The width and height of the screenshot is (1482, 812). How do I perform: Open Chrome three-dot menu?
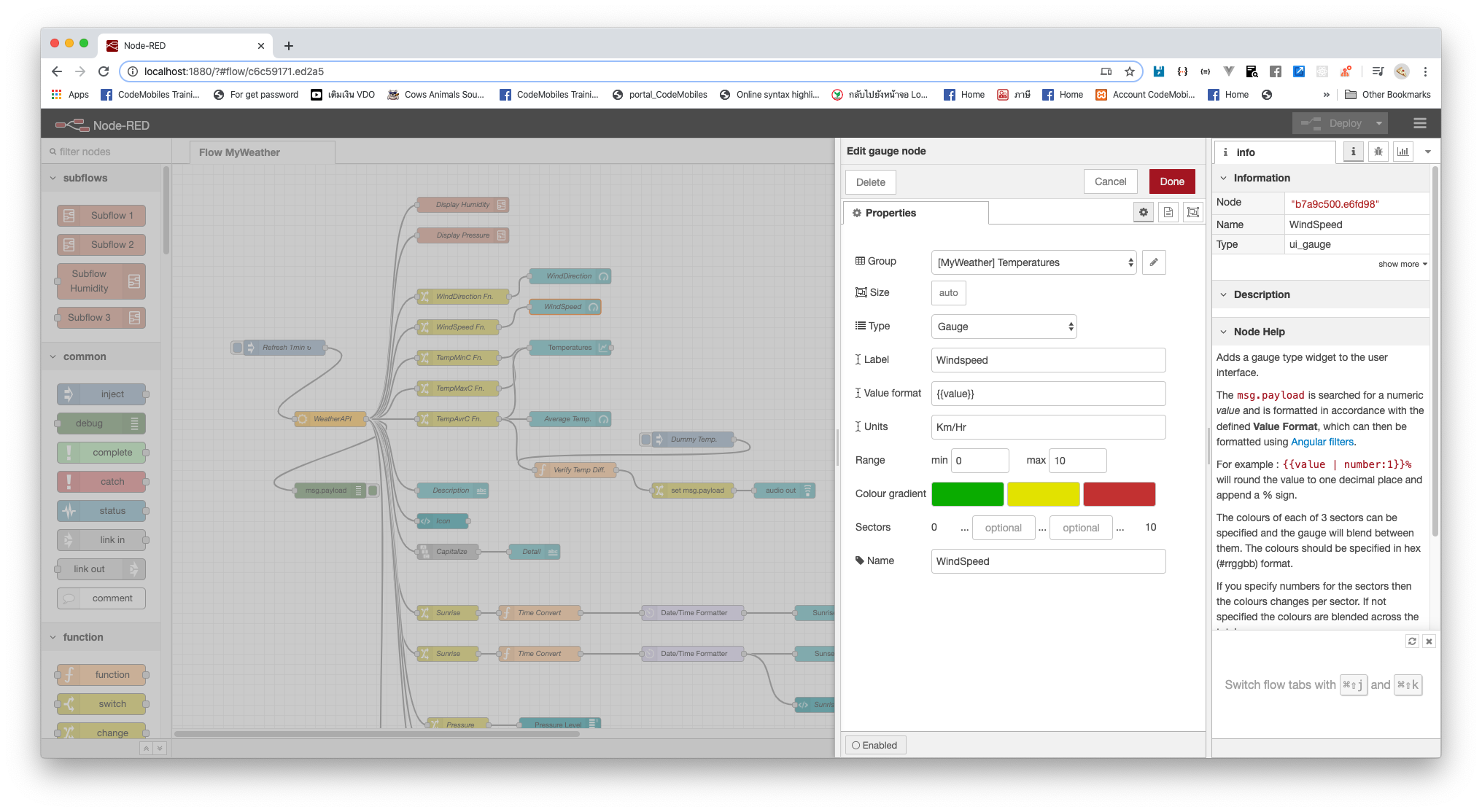(x=1425, y=71)
